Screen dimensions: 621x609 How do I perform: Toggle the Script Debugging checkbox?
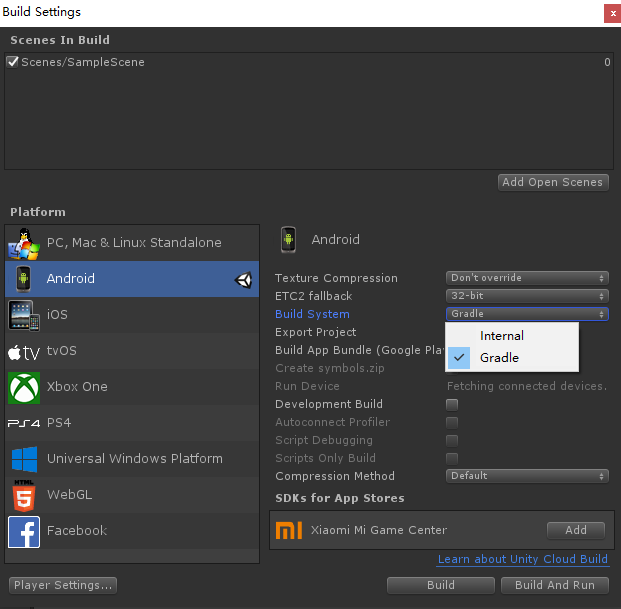tap(452, 440)
